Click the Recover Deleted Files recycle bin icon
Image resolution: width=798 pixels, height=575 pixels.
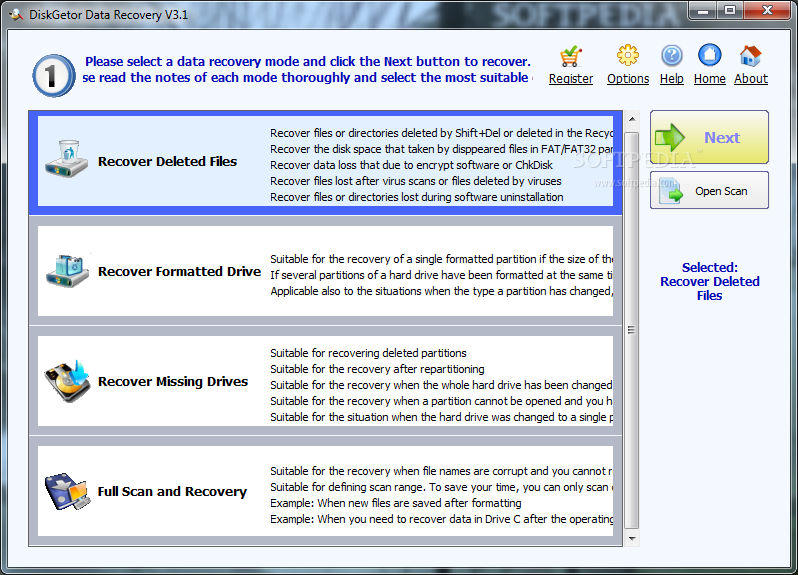[x=67, y=159]
